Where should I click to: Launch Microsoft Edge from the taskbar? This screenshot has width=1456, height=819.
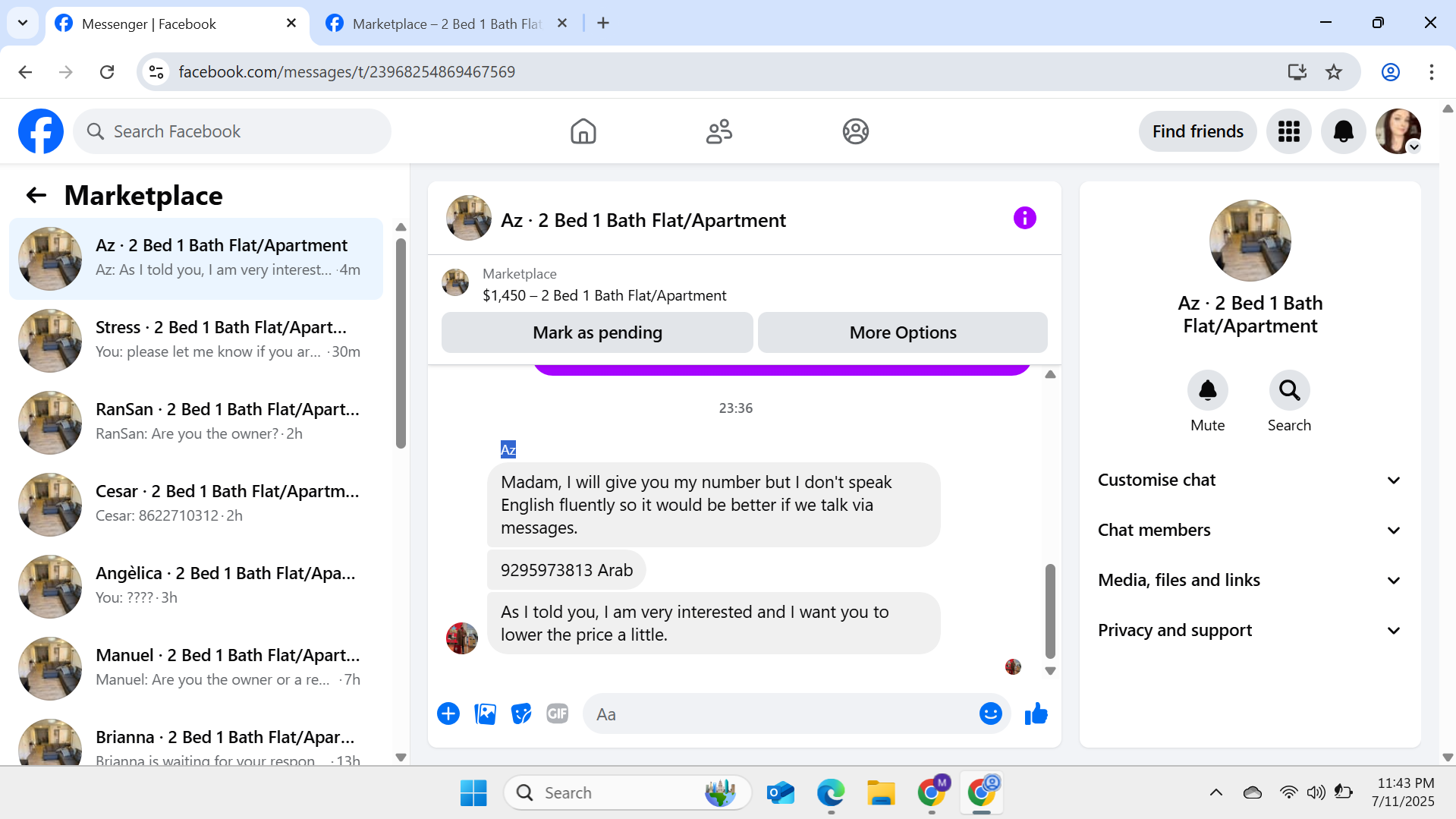831,792
